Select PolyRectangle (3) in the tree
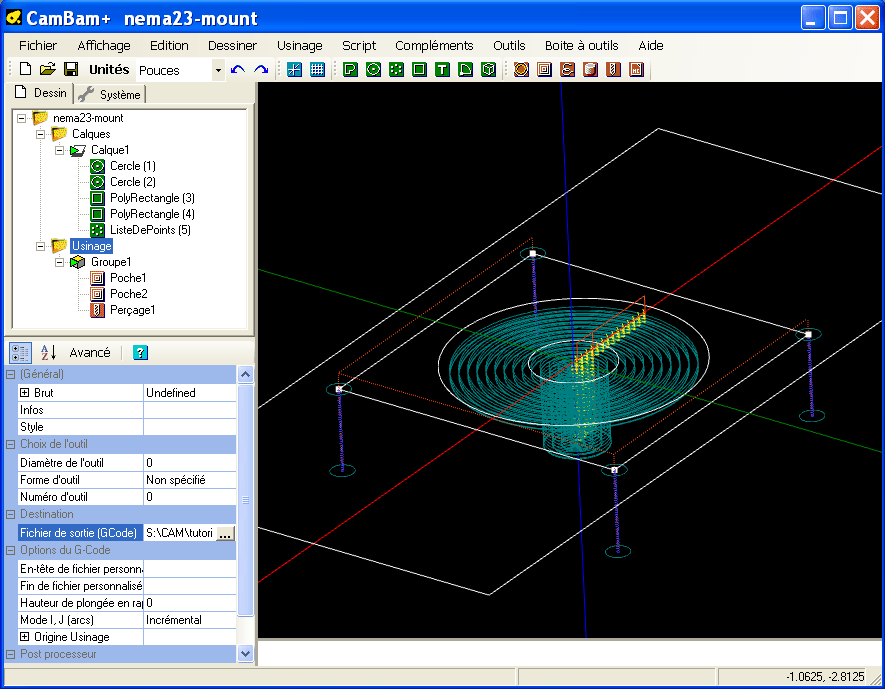Image resolution: width=885 pixels, height=689 pixels. pos(152,198)
